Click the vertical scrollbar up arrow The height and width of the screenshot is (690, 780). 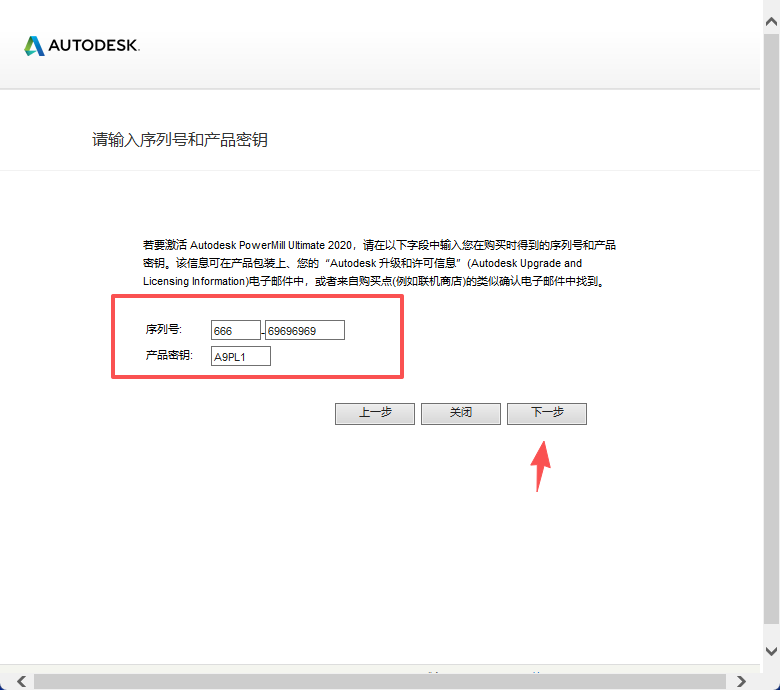[772, 21]
